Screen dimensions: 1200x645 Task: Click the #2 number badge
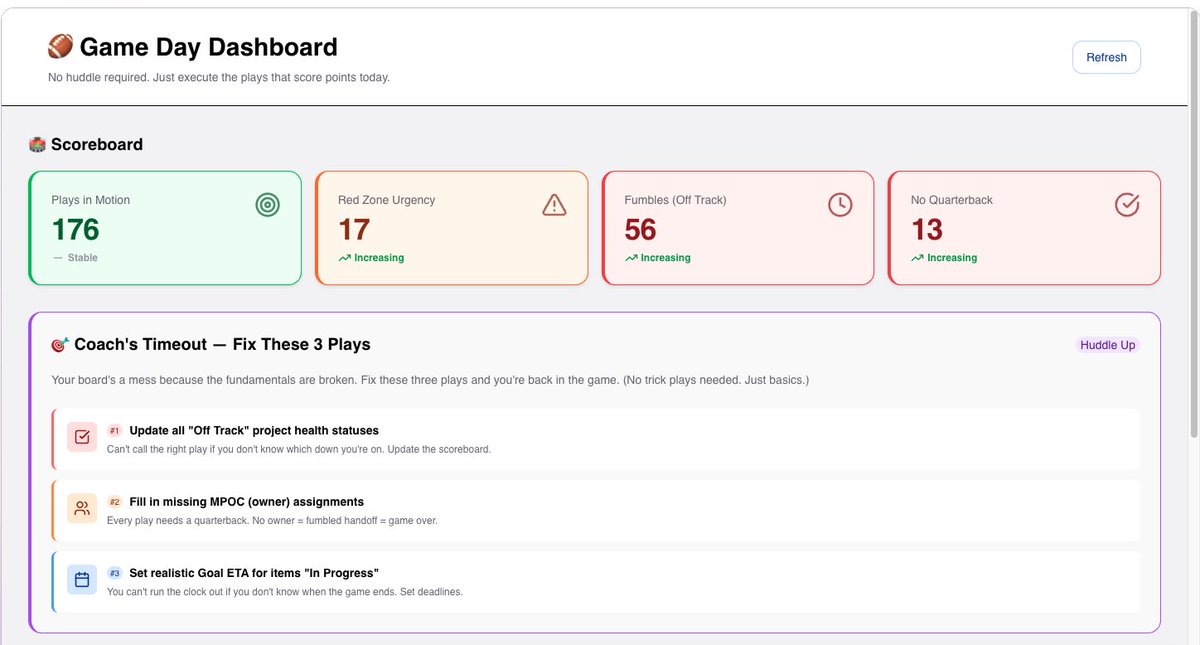pyautogui.click(x=114, y=502)
